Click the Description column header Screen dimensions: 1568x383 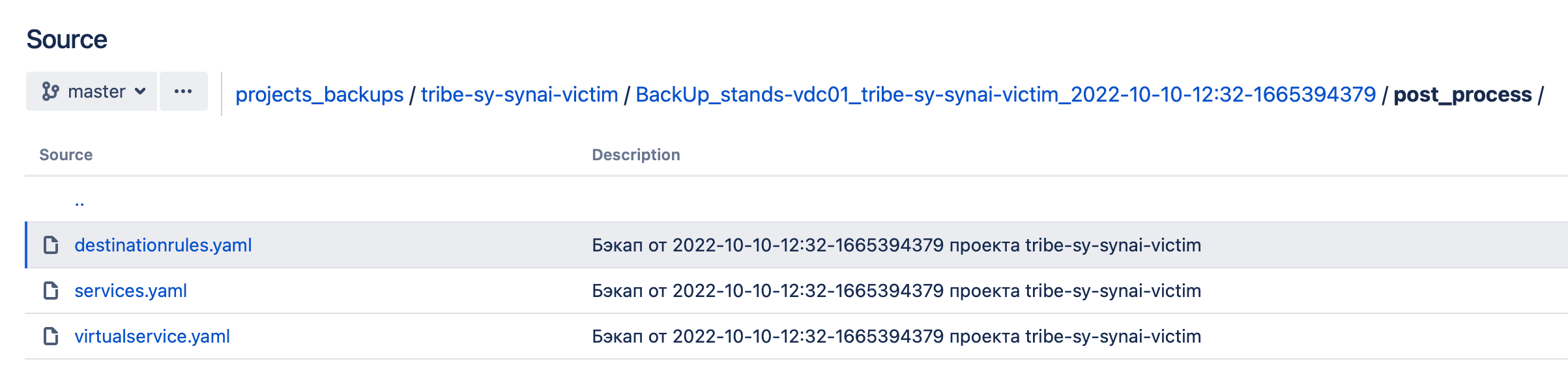[635, 155]
